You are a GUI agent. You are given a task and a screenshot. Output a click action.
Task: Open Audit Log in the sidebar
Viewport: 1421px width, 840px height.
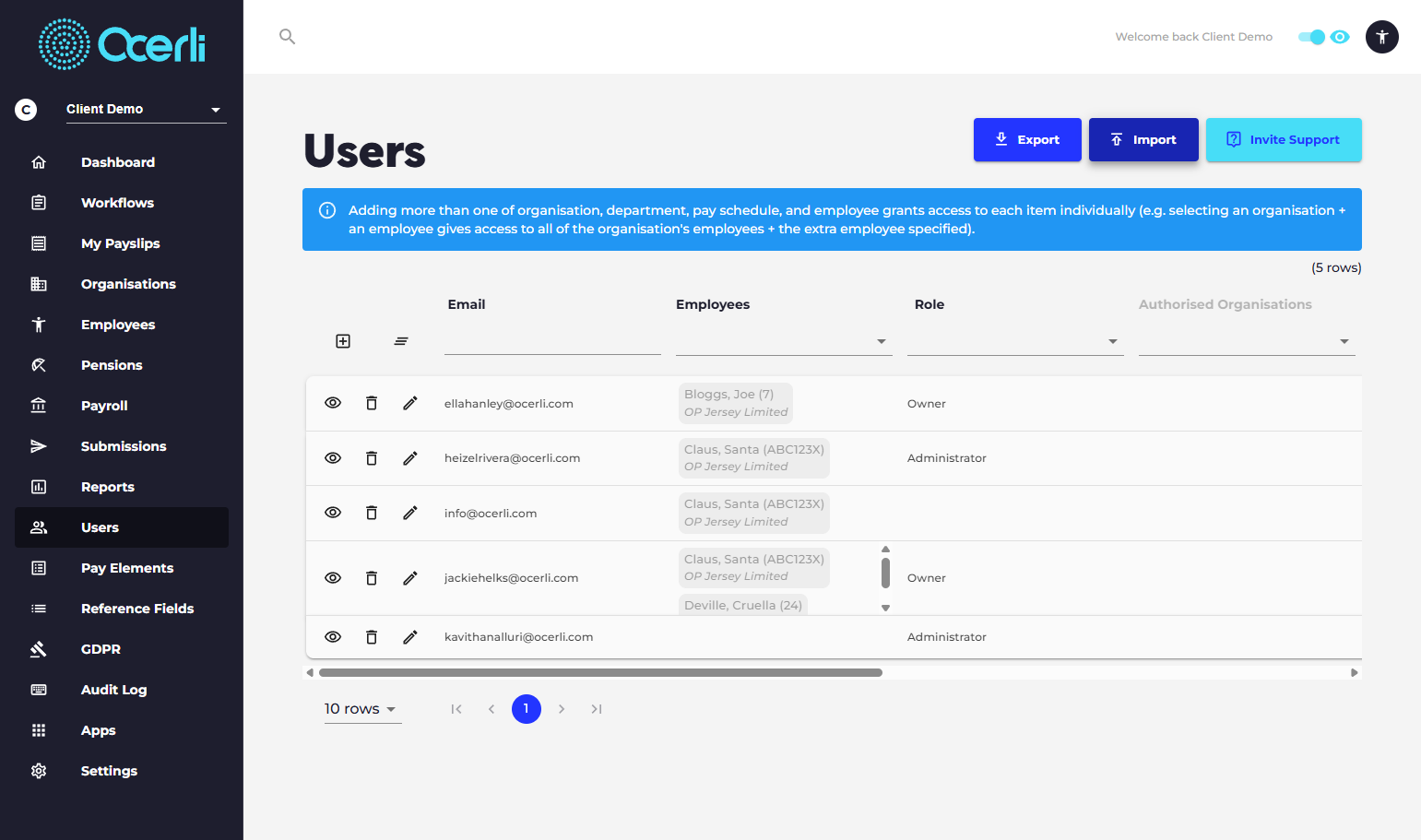click(x=122, y=690)
